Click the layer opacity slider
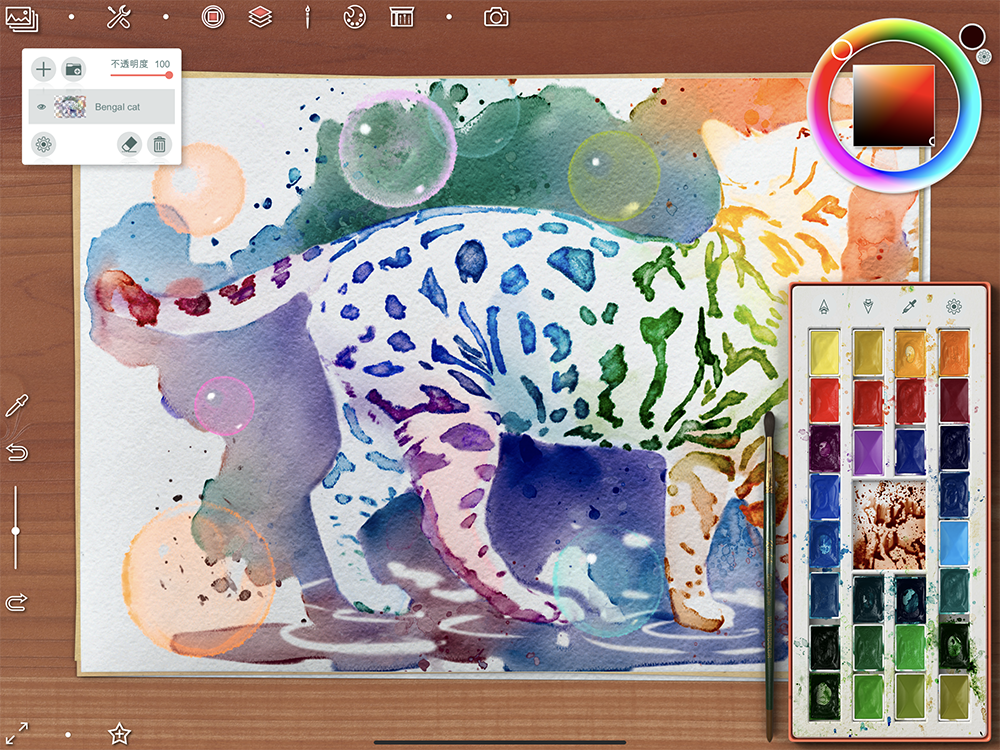The width and height of the screenshot is (1000, 750). point(140,75)
